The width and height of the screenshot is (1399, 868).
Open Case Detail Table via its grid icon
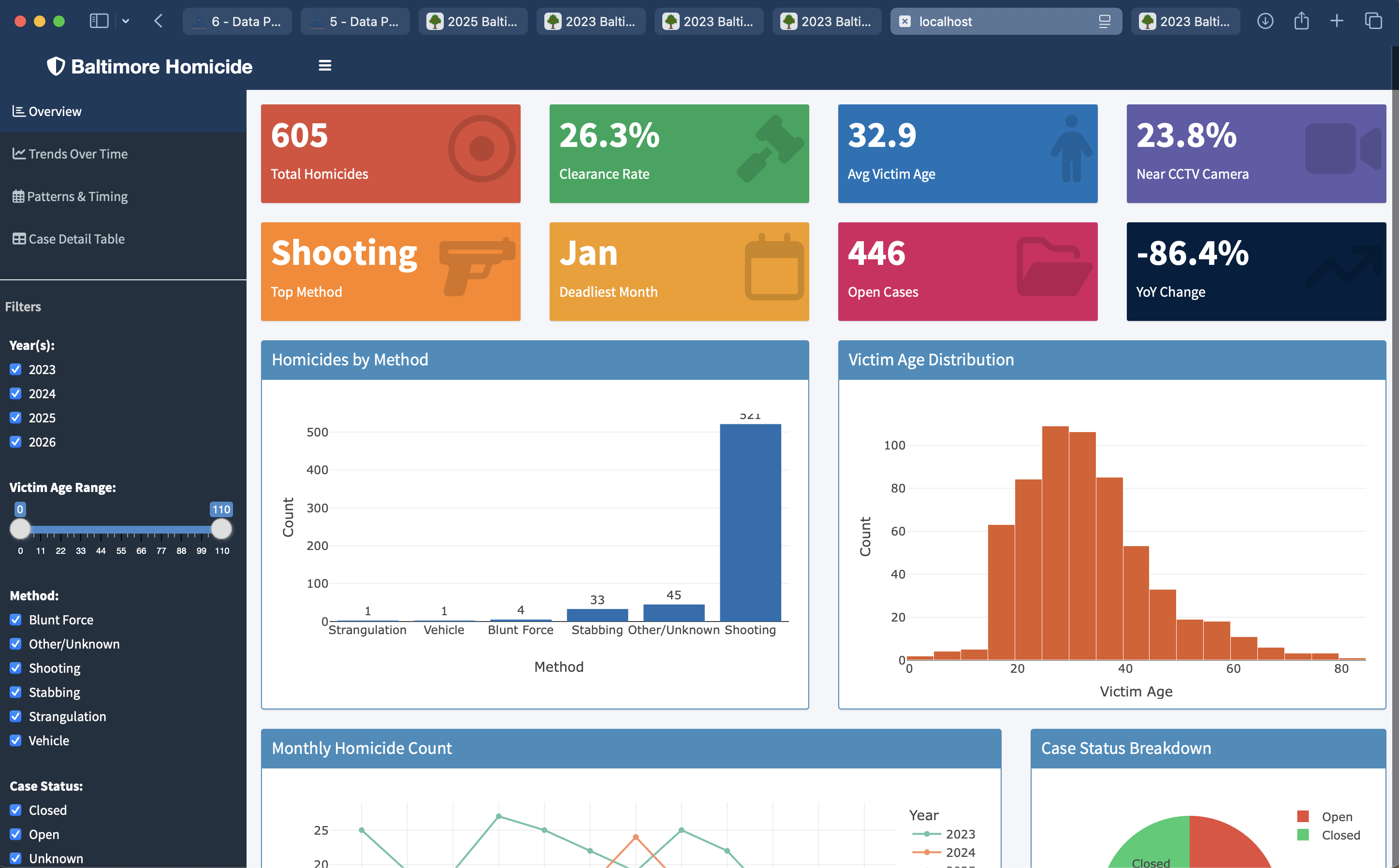tap(18, 238)
